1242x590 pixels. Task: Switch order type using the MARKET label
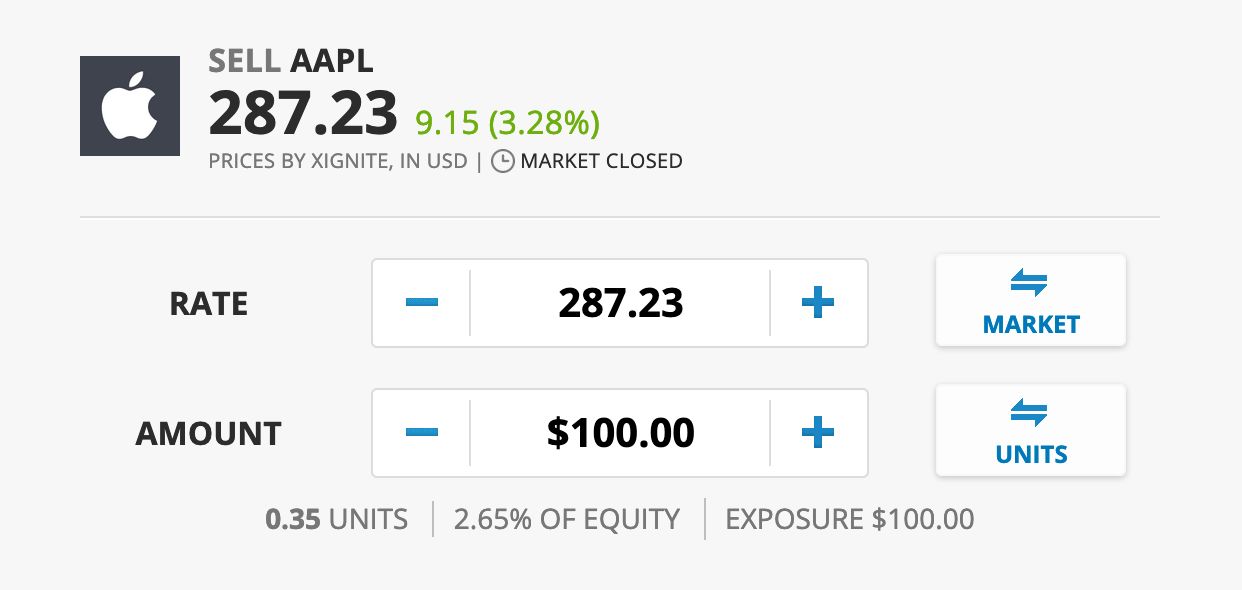[x=1031, y=325]
